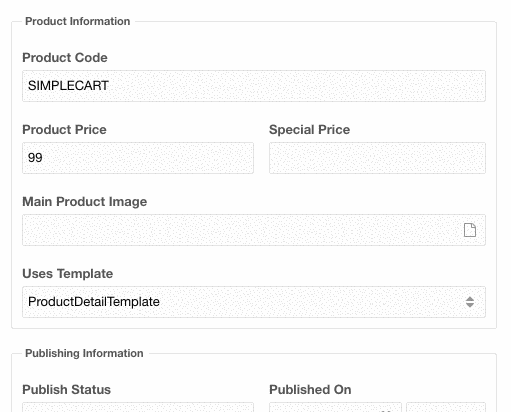Viewport: 511px width, 412px height.
Task: Click the Published On label
Action: click(x=310, y=389)
